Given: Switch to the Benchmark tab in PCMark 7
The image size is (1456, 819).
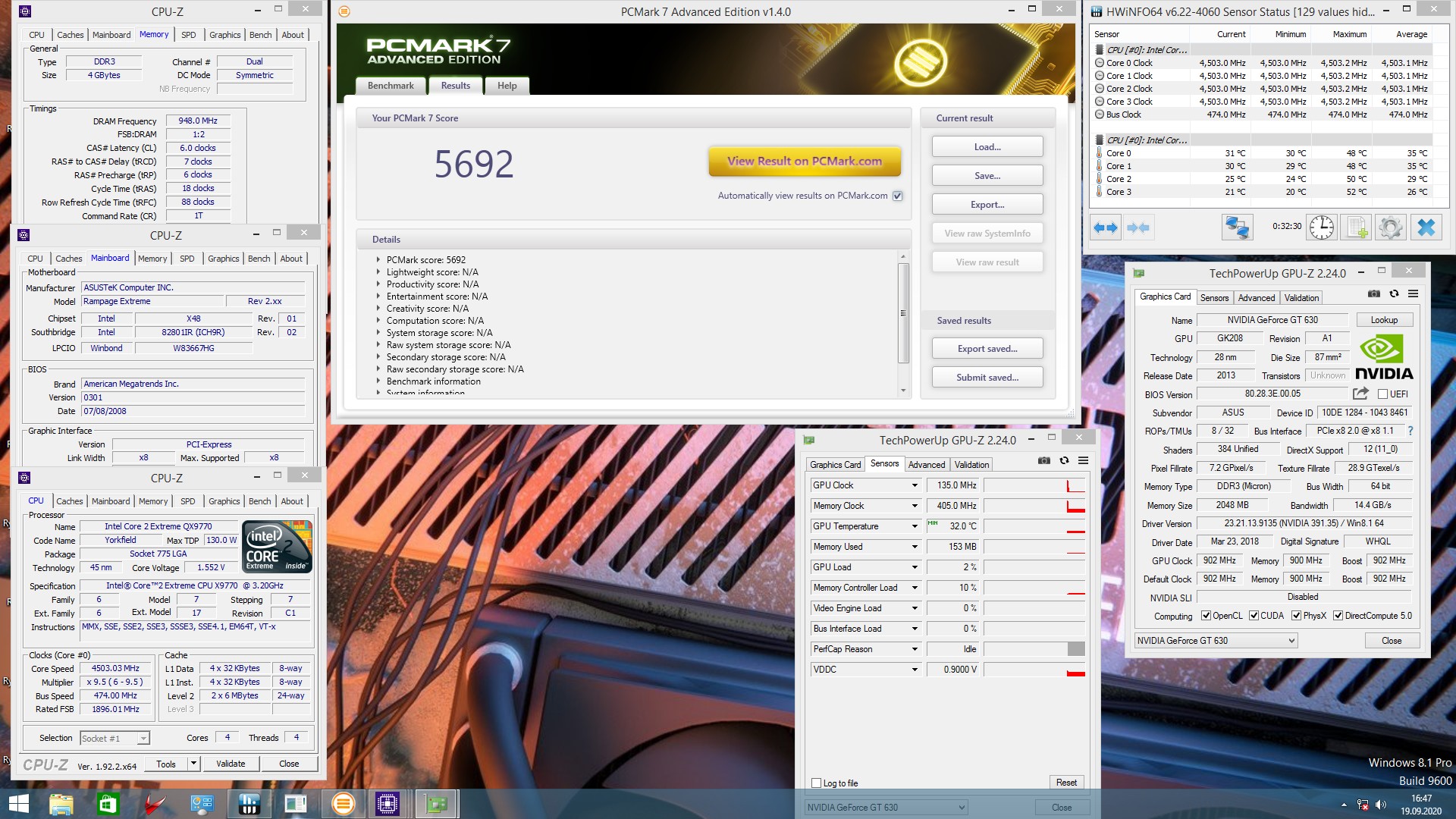Looking at the screenshot, I should point(391,86).
